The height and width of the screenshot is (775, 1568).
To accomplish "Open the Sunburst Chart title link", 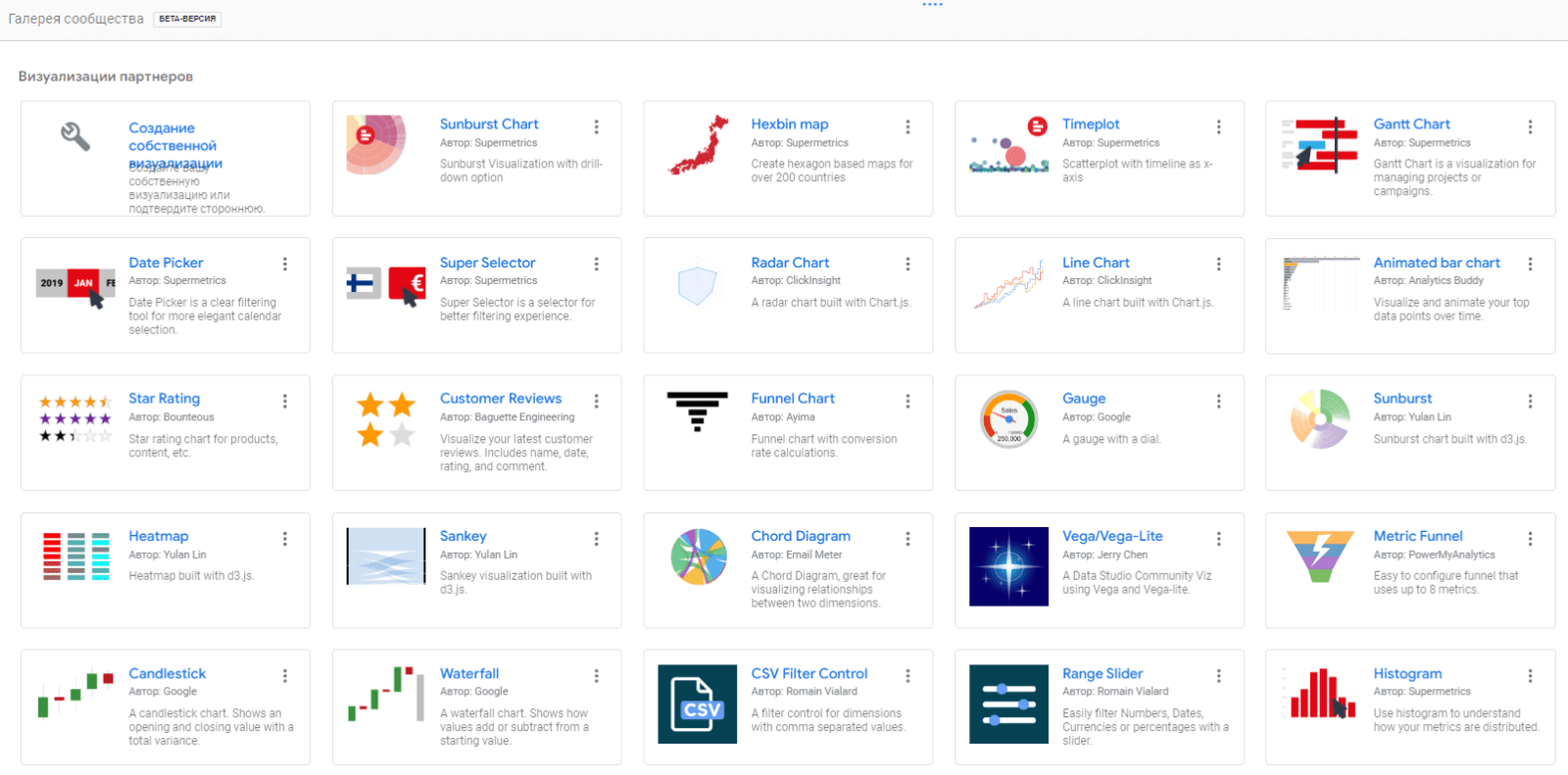I will point(489,124).
